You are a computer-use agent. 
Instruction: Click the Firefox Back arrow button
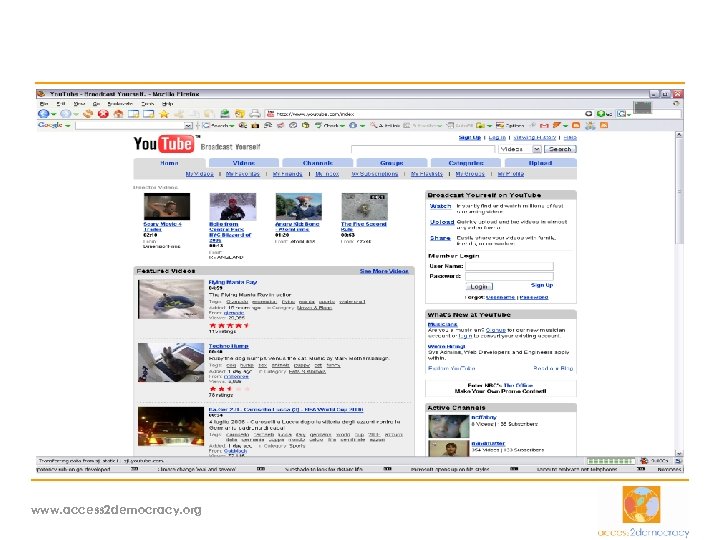[44, 113]
